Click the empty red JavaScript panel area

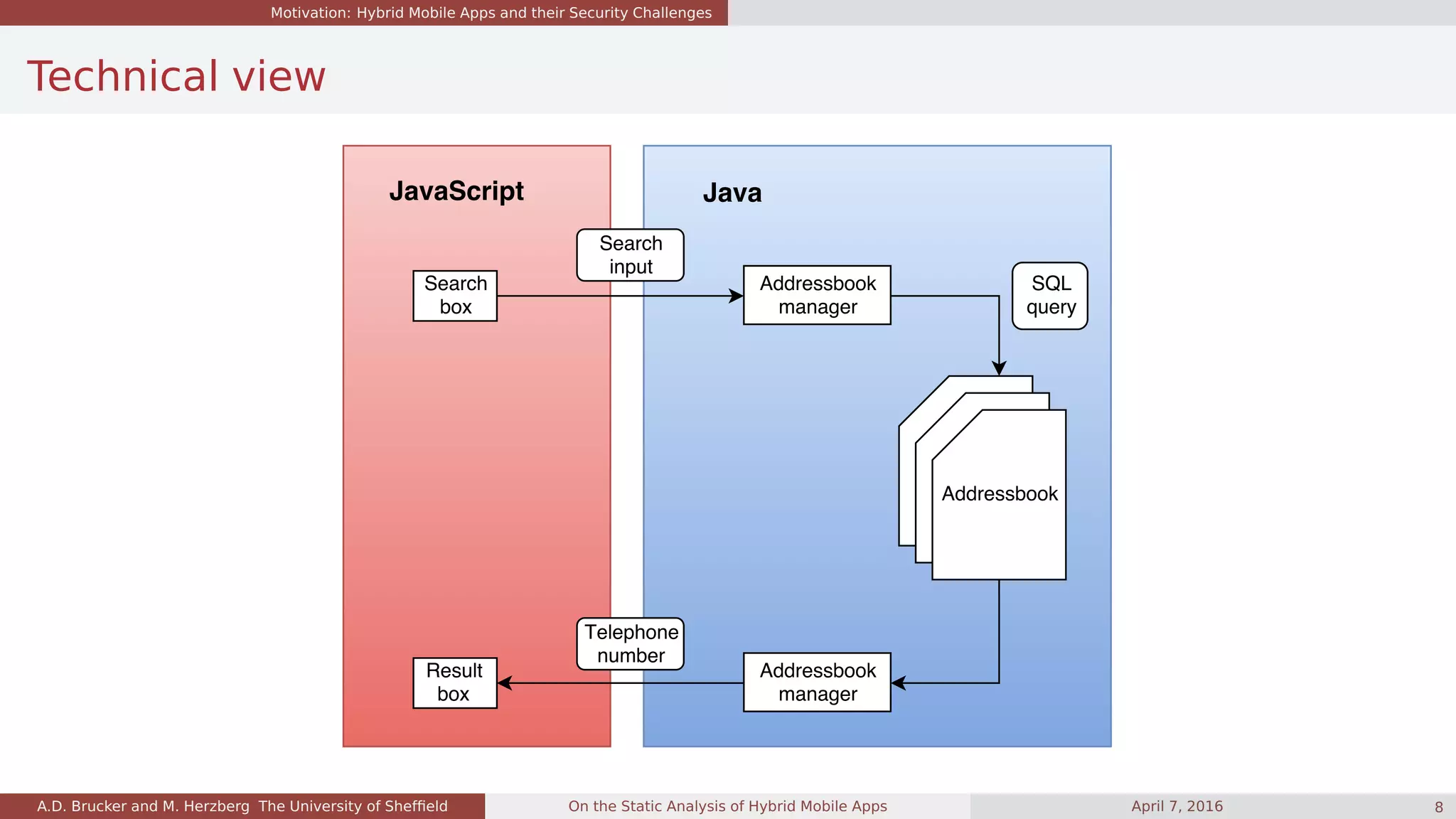[x=476, y=483]
